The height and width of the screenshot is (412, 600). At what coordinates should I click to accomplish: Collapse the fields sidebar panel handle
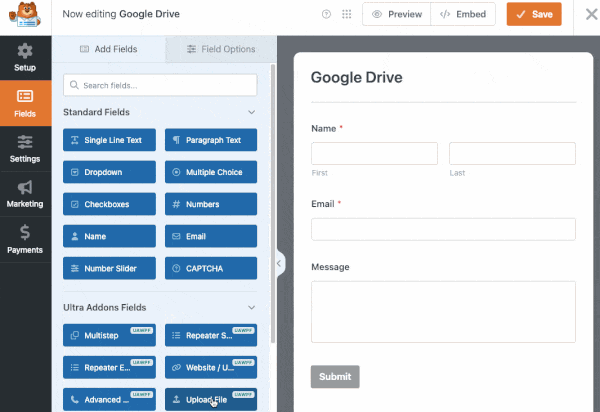coord(280,263)
